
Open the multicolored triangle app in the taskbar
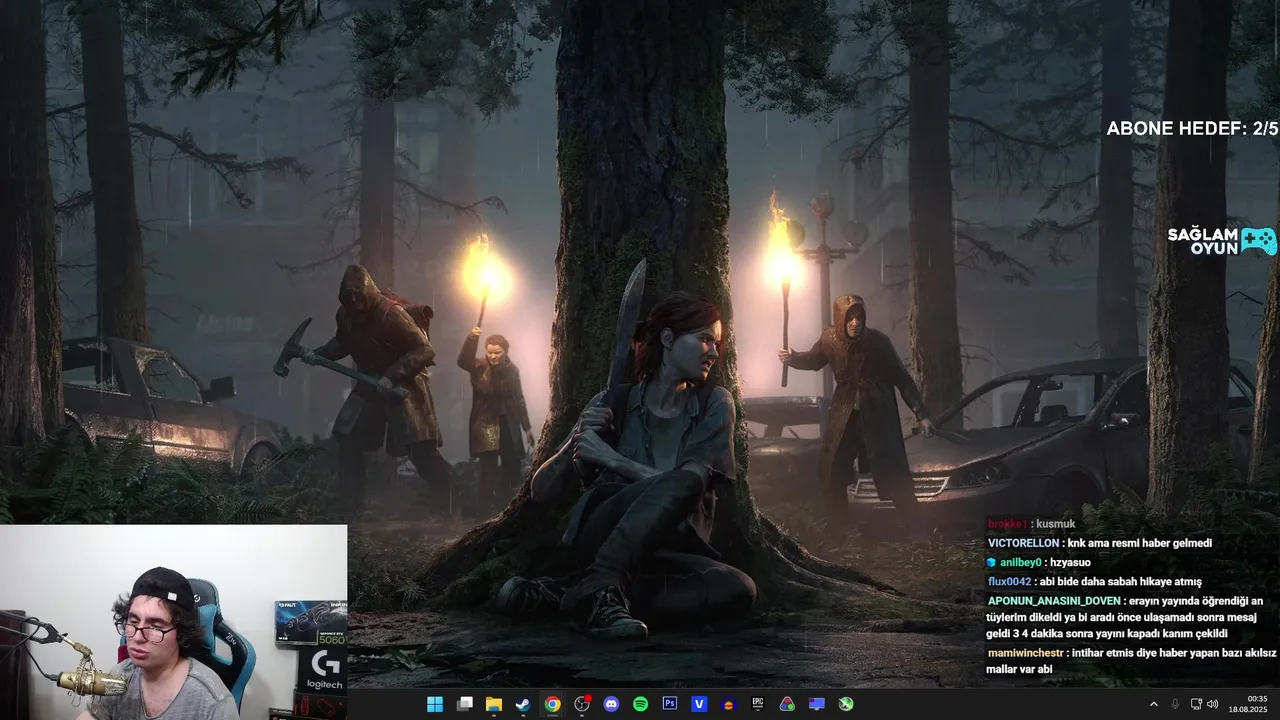pos(787,704)
